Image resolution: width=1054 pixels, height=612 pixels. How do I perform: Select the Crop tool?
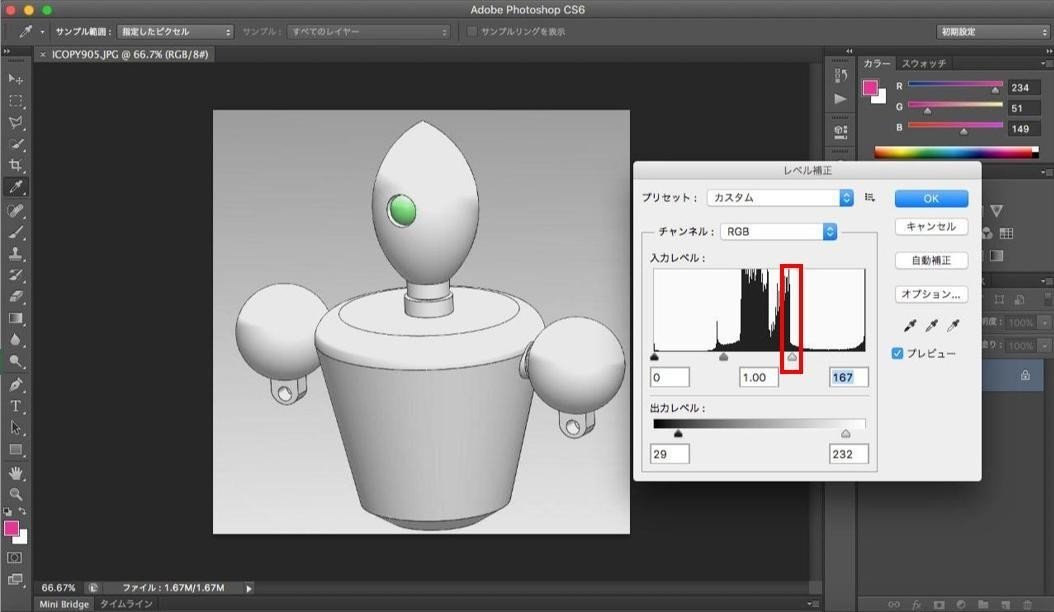coord(14,165)
